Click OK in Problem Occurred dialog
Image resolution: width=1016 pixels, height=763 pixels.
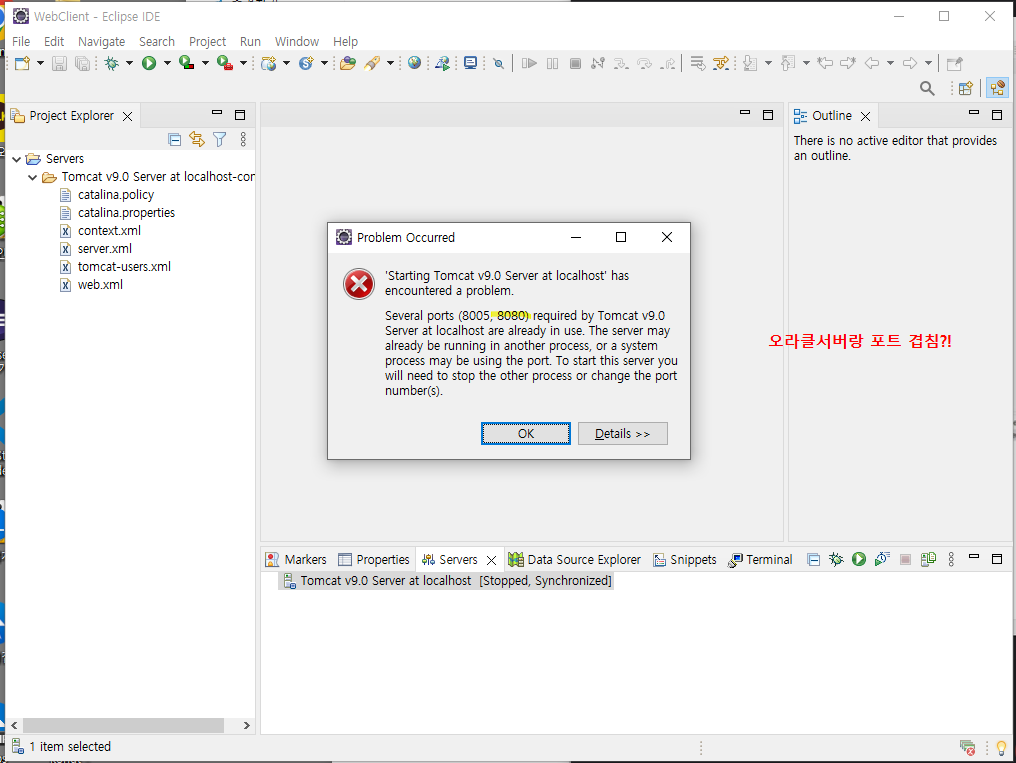525,433
